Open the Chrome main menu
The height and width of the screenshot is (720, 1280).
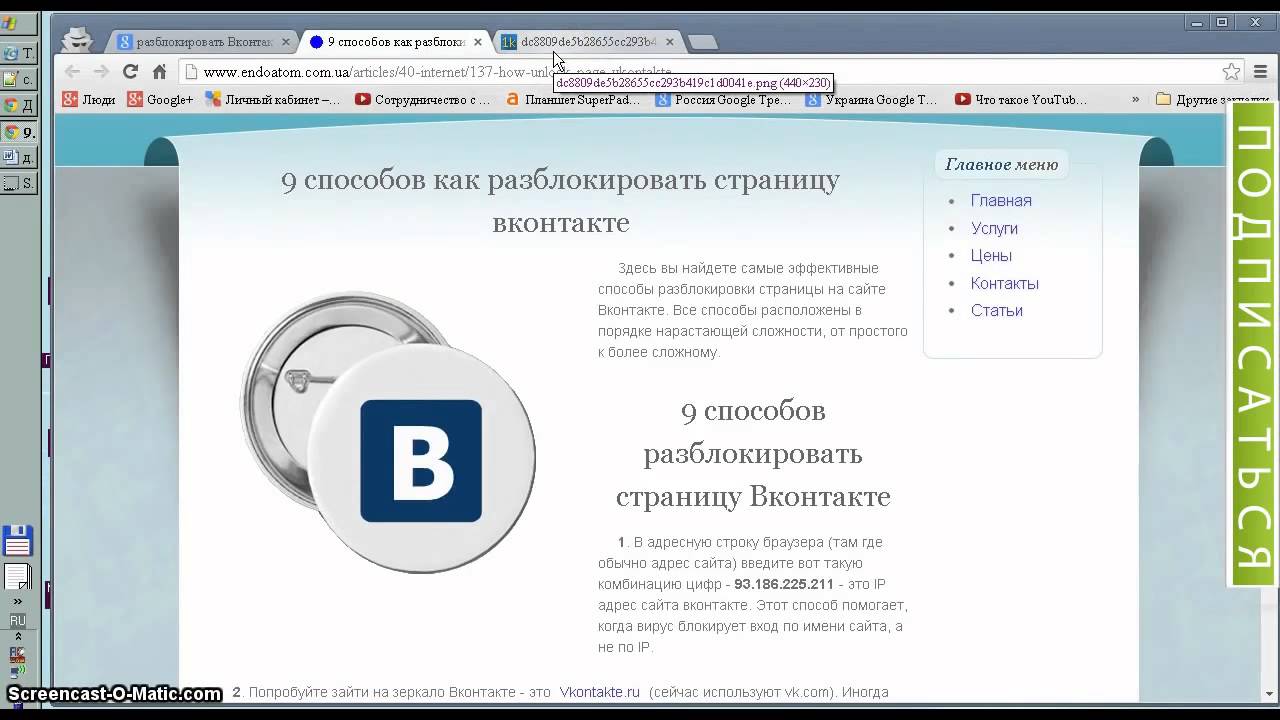point(1261,72)
